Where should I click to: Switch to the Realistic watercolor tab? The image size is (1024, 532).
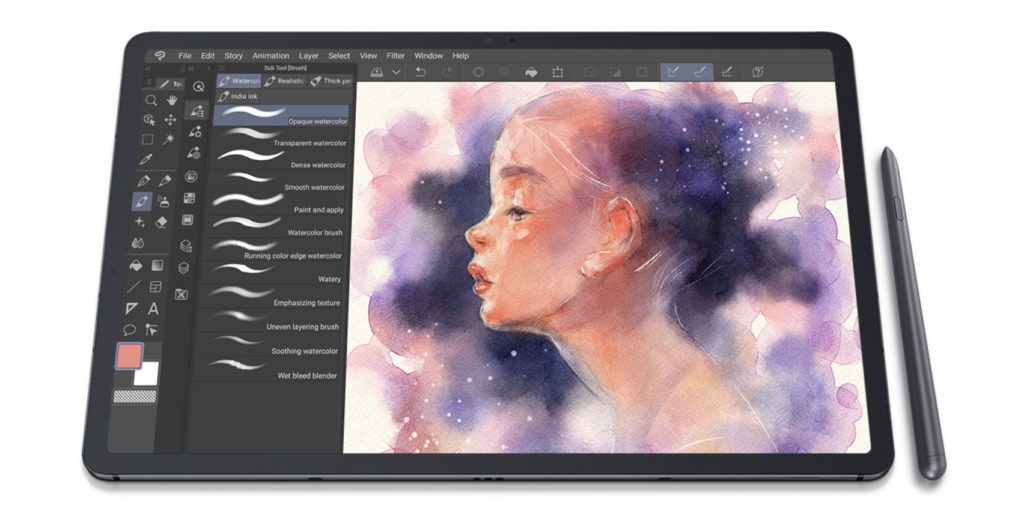click(x=285, y=81)
